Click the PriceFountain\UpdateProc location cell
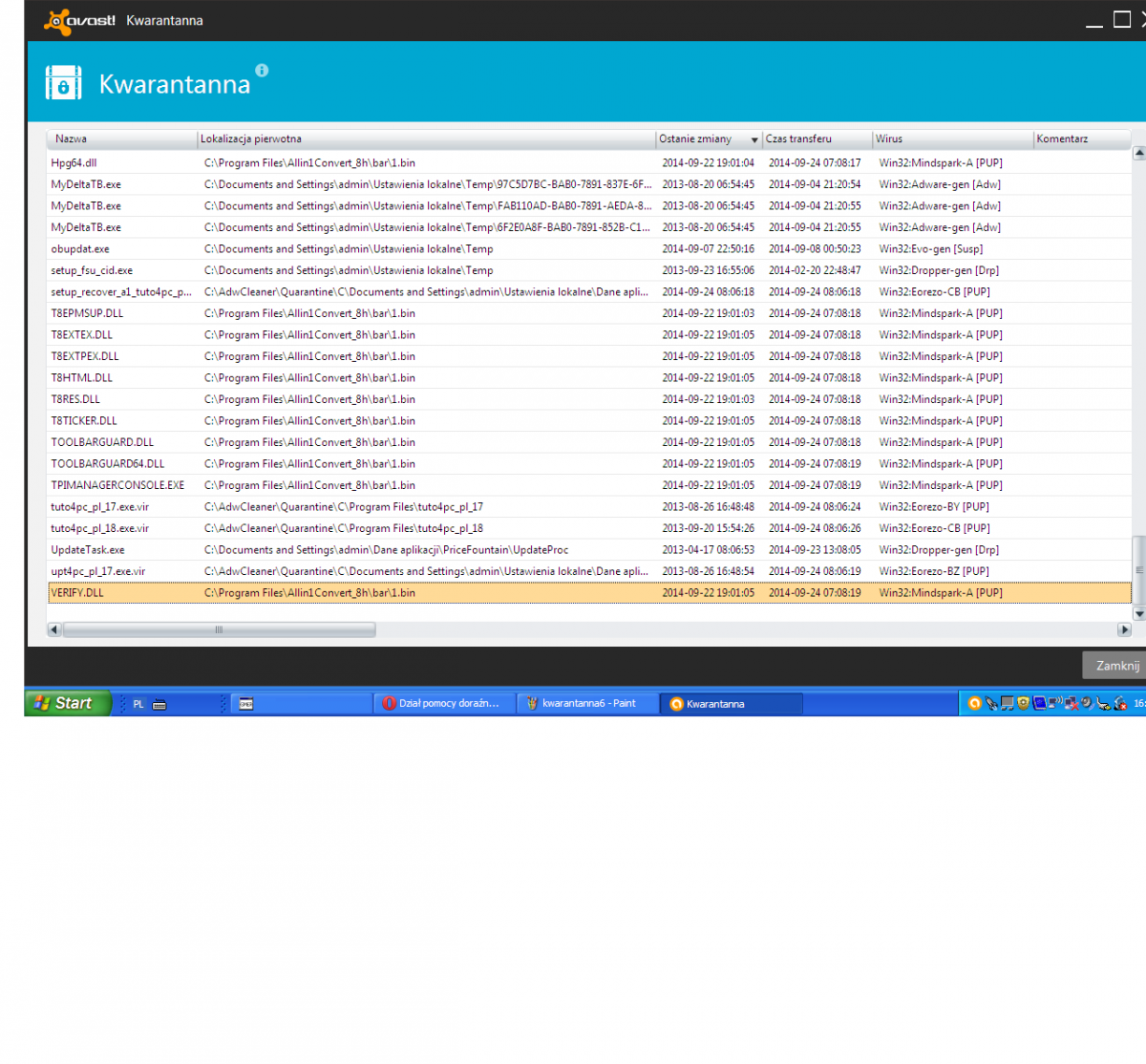The height and width of the screenshot is (1064, 1146). (386, 550)
